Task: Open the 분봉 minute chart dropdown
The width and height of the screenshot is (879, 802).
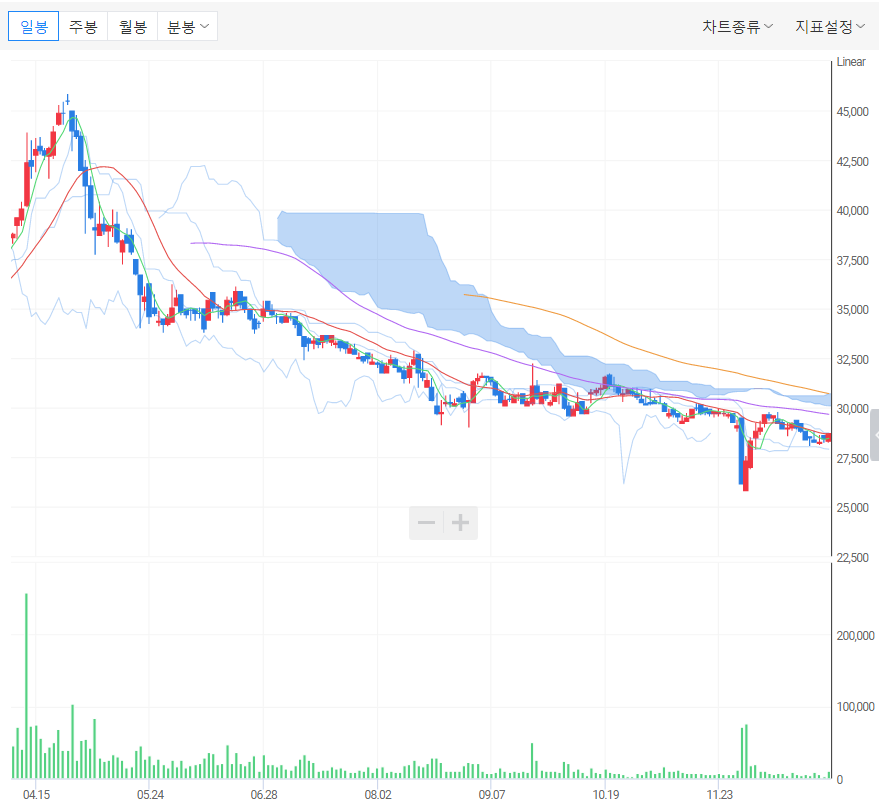Action: click(187, 26)
